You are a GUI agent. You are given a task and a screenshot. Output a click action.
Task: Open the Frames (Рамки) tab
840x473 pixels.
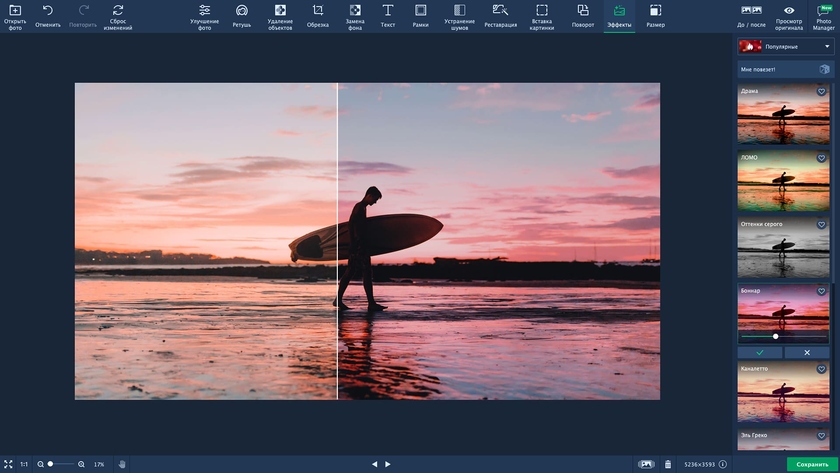[420, 15]
